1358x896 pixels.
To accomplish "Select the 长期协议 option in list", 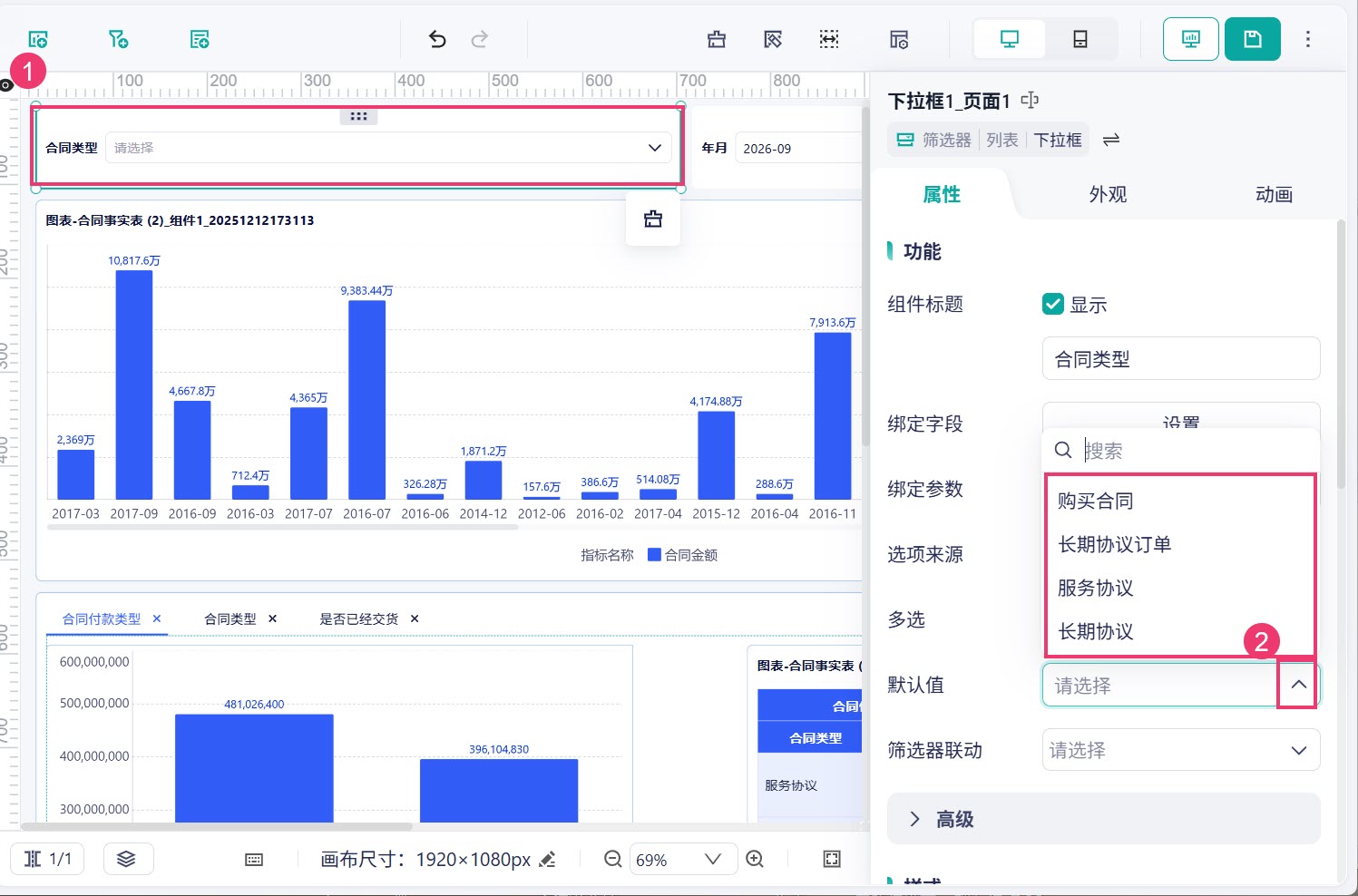I will tap(1180, 631).
